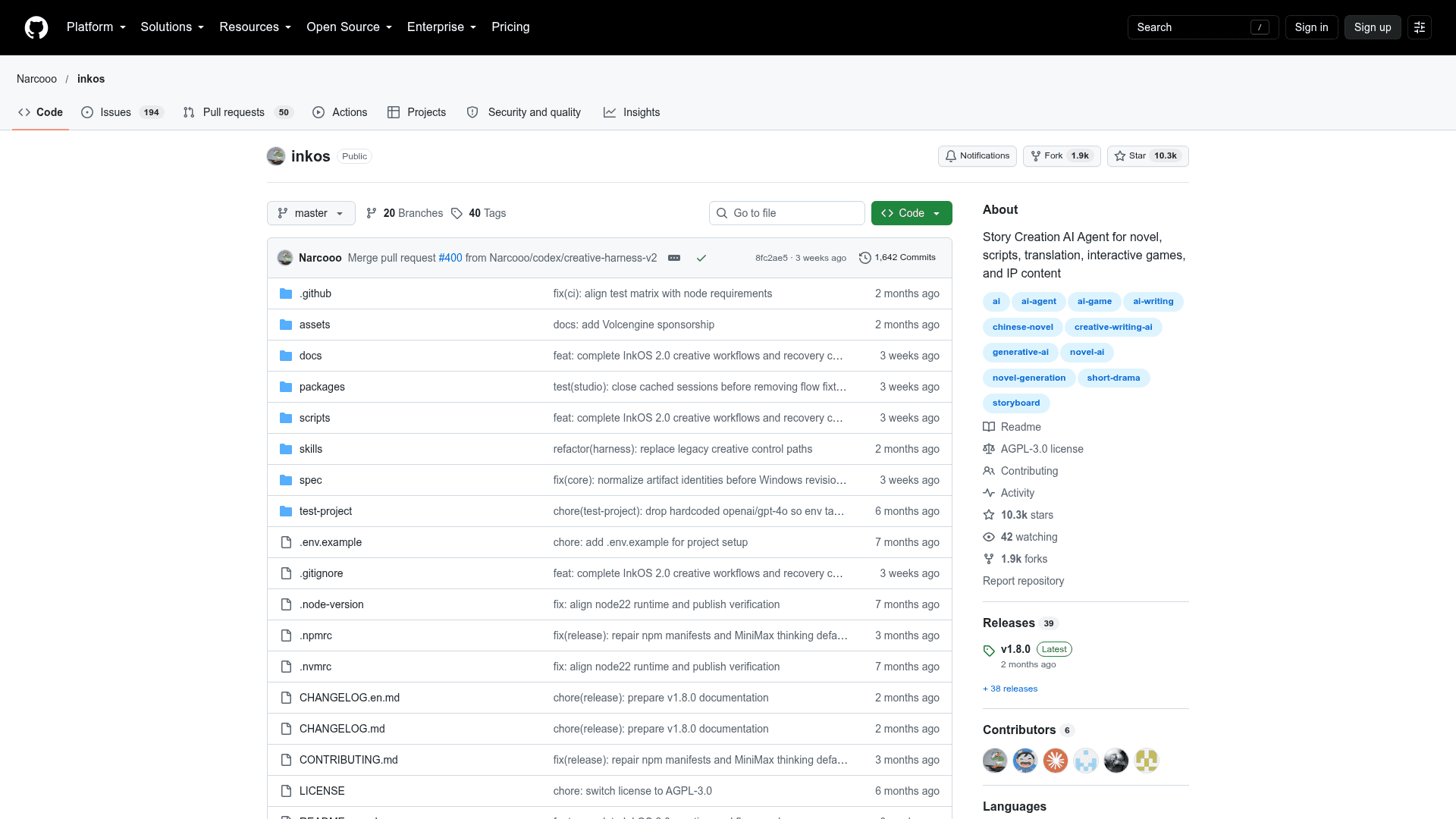Open the .github folder
1456x819 pixels.
click(x=315, y=293)
